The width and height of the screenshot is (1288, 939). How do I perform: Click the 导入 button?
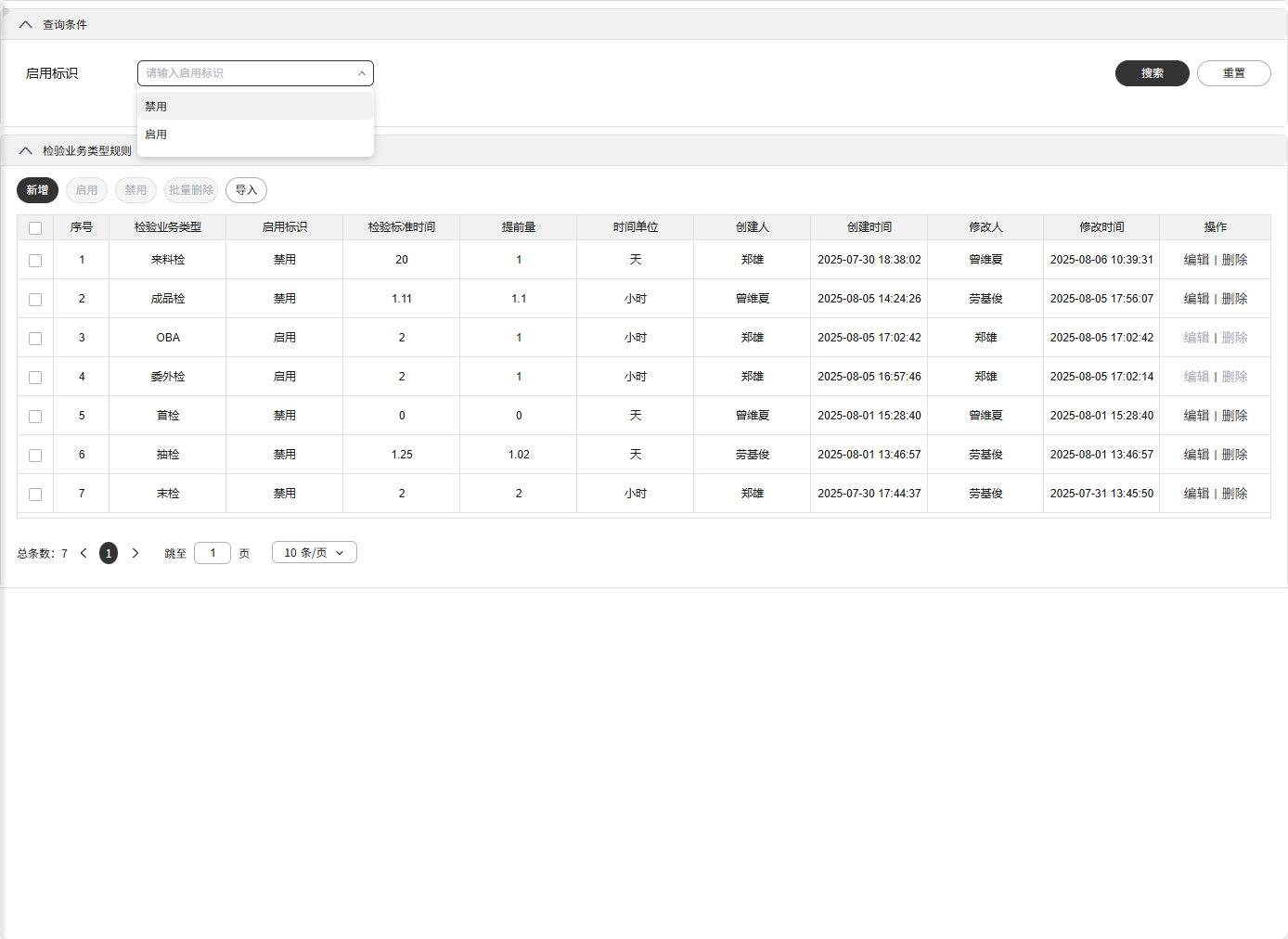(246, 190)
